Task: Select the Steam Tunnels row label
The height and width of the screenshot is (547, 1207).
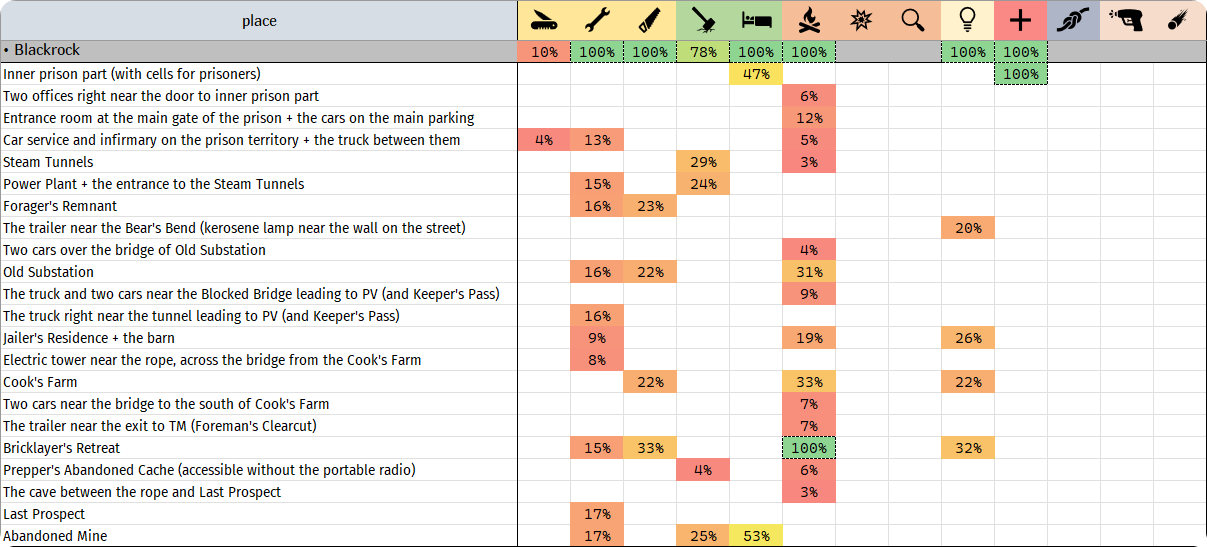Action: tap(48, 162)
